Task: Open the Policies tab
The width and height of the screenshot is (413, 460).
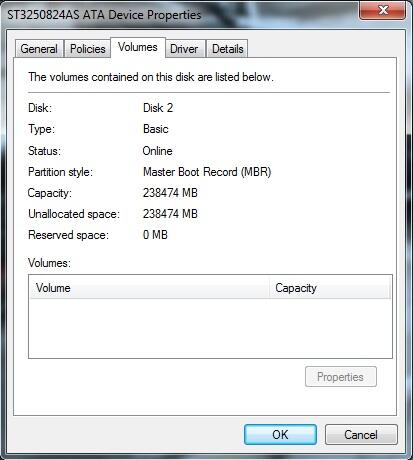Action: [88, 49]
